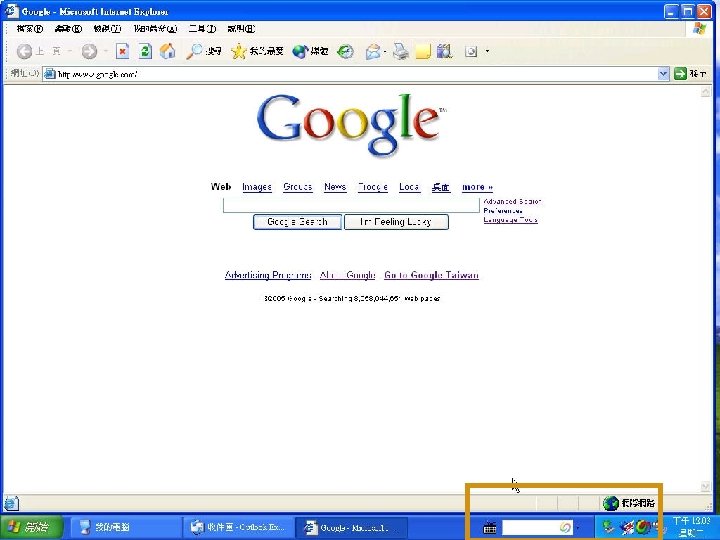Click the white taskbar deskbar input field
The height and width of the screenshot is (540, 720).
tap(537, 527)
